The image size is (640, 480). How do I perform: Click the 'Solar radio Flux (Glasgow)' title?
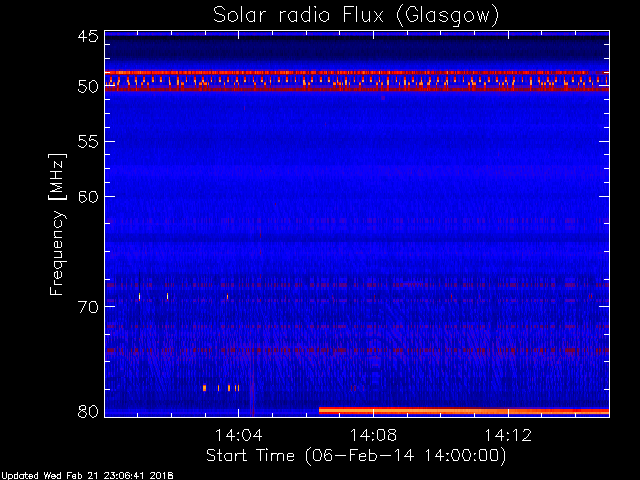pyautogui.click(x=356, y=16)
